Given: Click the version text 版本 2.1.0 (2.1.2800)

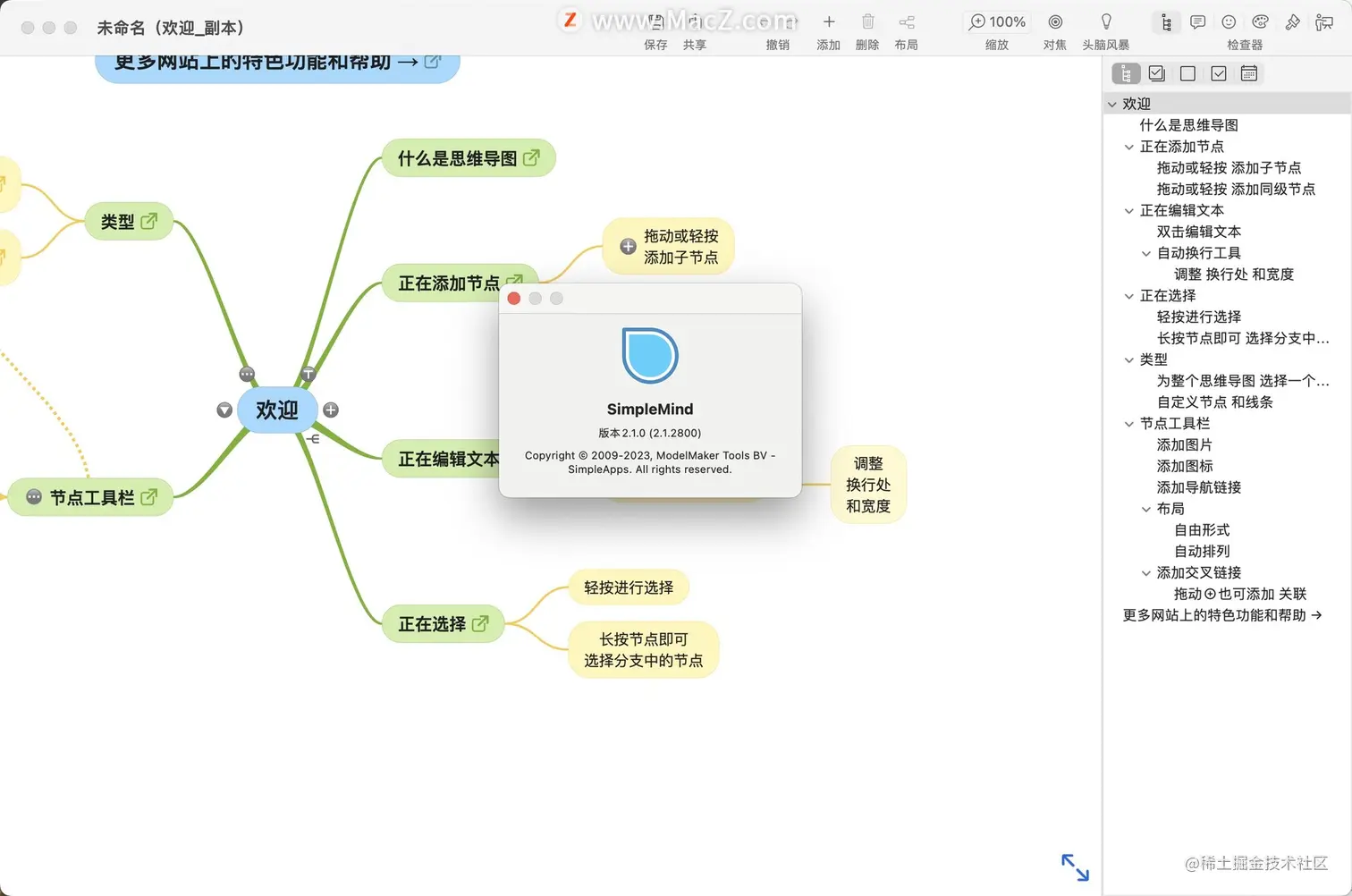Looking at the screenshot, I should tap(650, 433).
